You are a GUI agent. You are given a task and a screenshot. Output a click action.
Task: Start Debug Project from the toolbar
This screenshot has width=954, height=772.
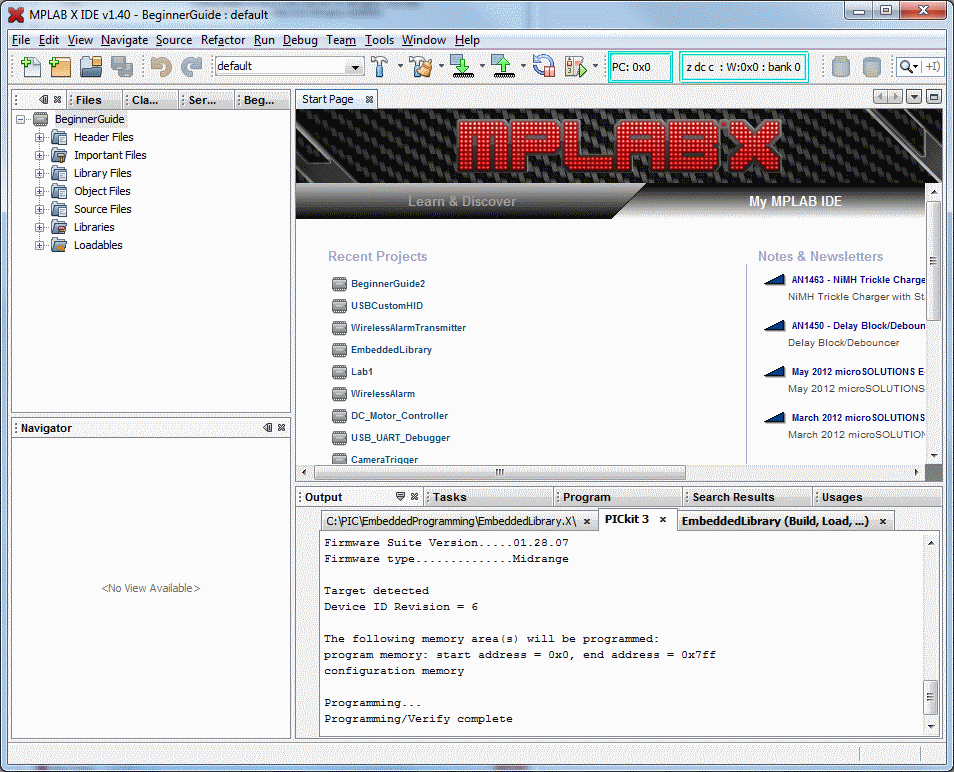pyautogui.click(x=576, y=66)
